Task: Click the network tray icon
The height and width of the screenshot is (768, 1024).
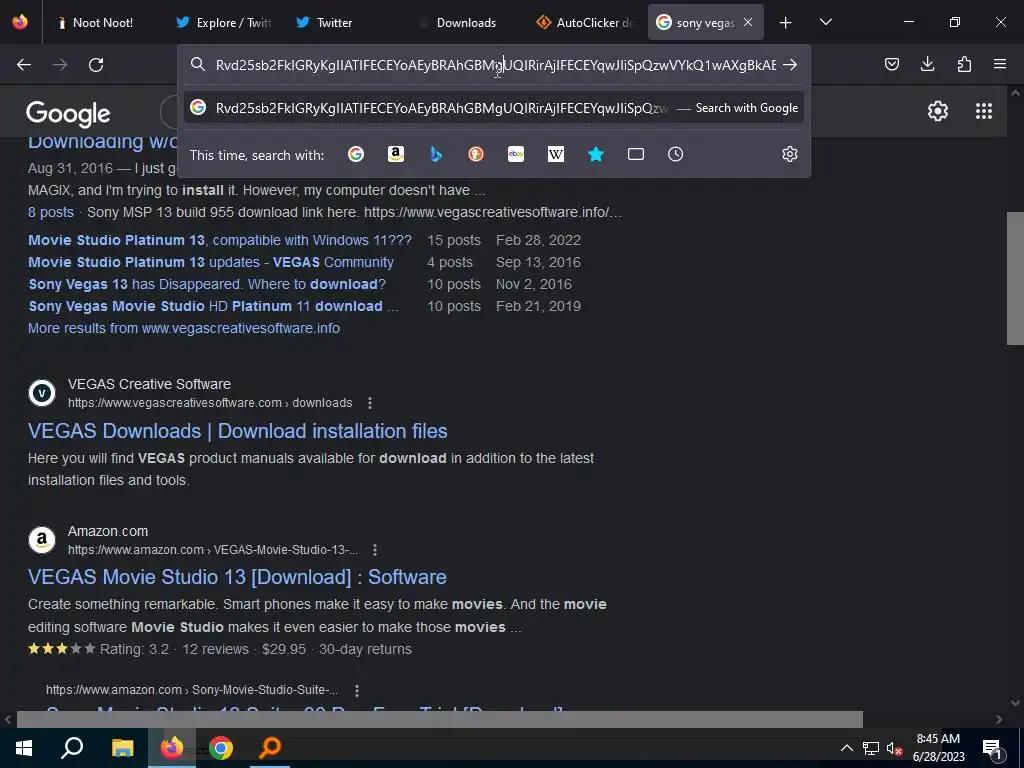Action: tap(871, 748)
